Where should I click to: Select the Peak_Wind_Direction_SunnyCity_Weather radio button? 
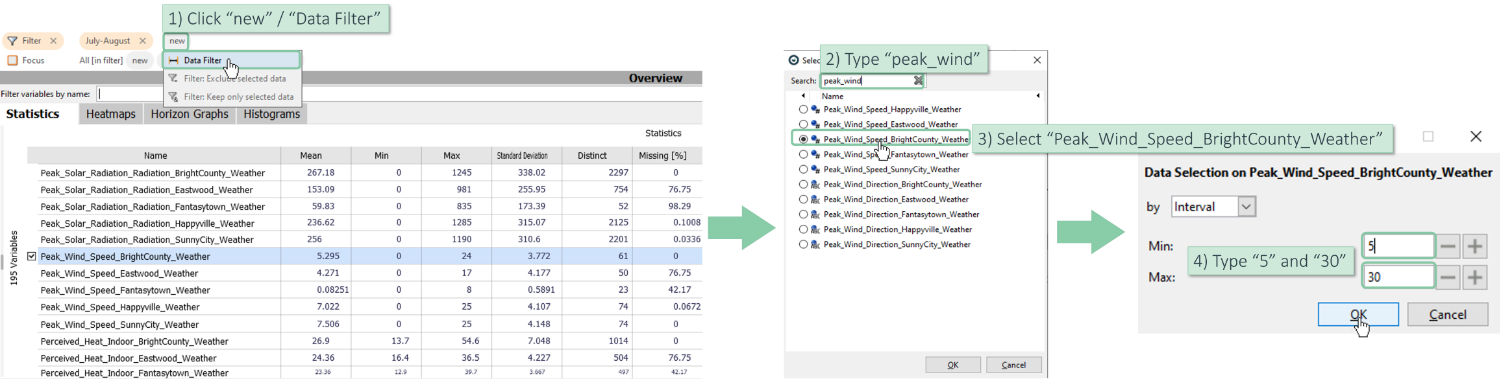pyautogui.click(x=803, y=244)
